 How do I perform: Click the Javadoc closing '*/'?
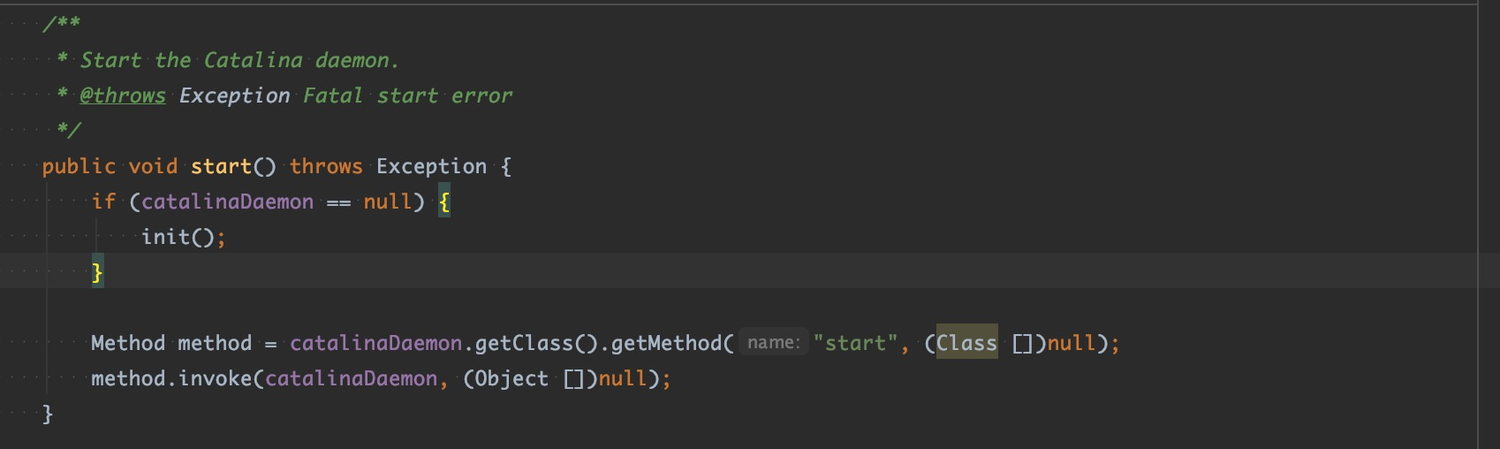point(69,130)
